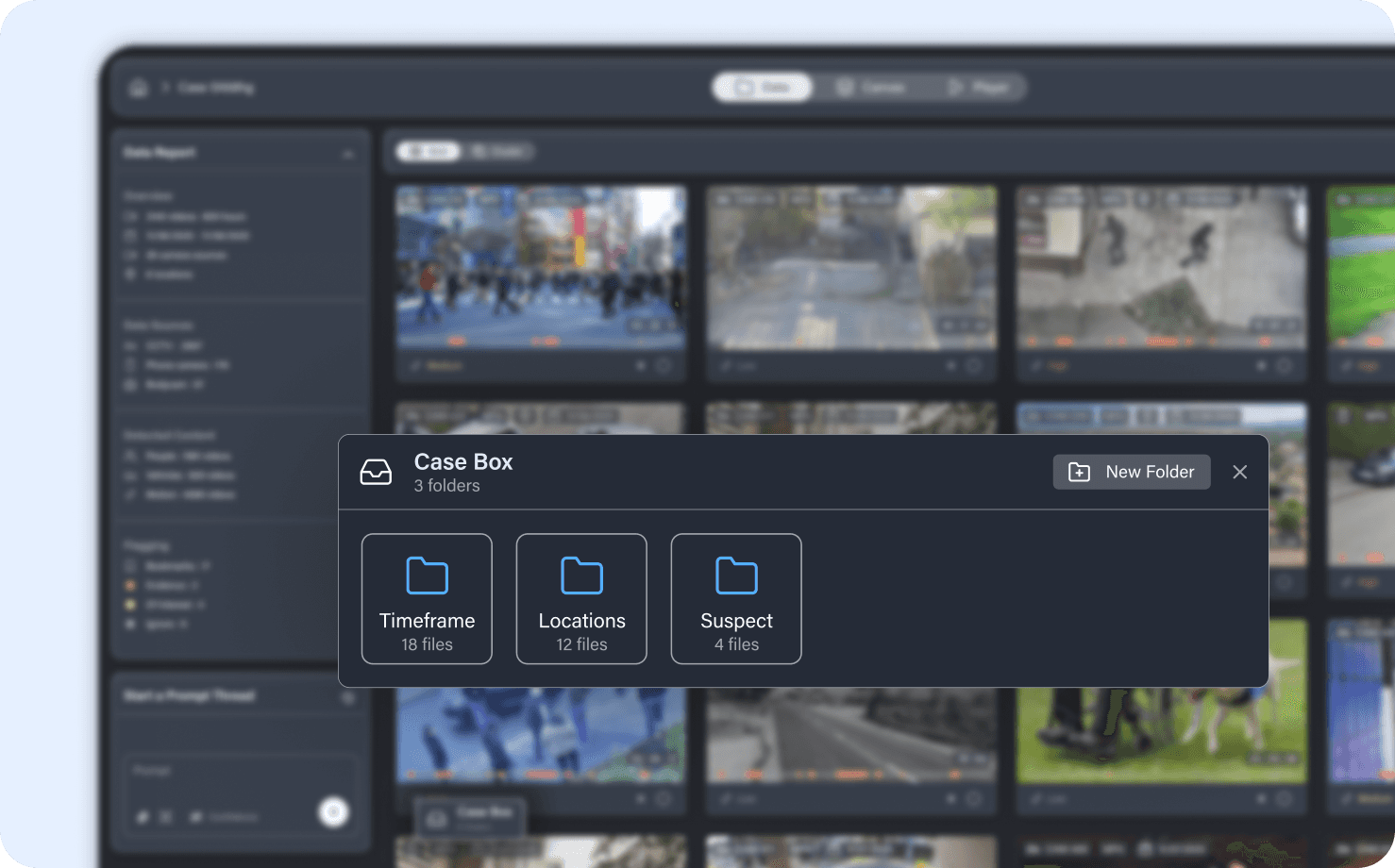The height and width of the screenshot is (868, 1395).
Task: Switch to the Data tab in top bar
Action: pyautogui.click(x=763, y=88)
